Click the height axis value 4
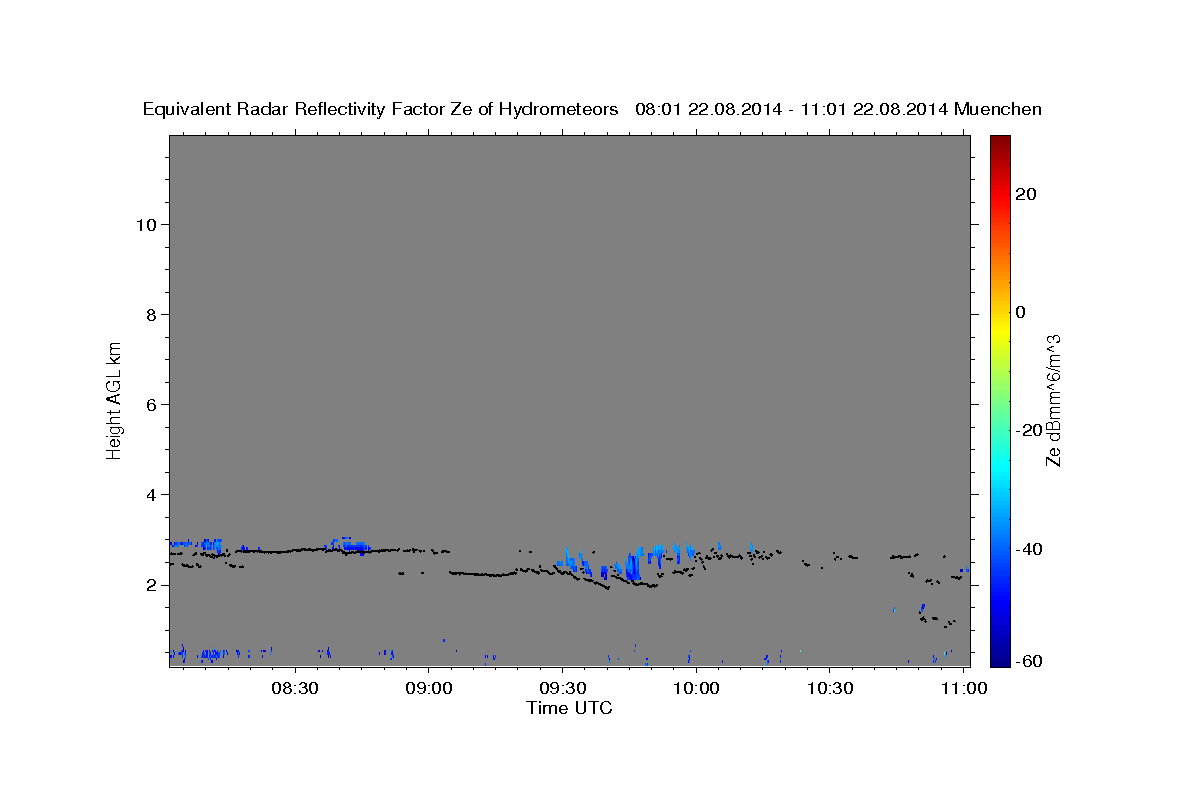This screenshot has width=1200, height=800. (151, 494)
